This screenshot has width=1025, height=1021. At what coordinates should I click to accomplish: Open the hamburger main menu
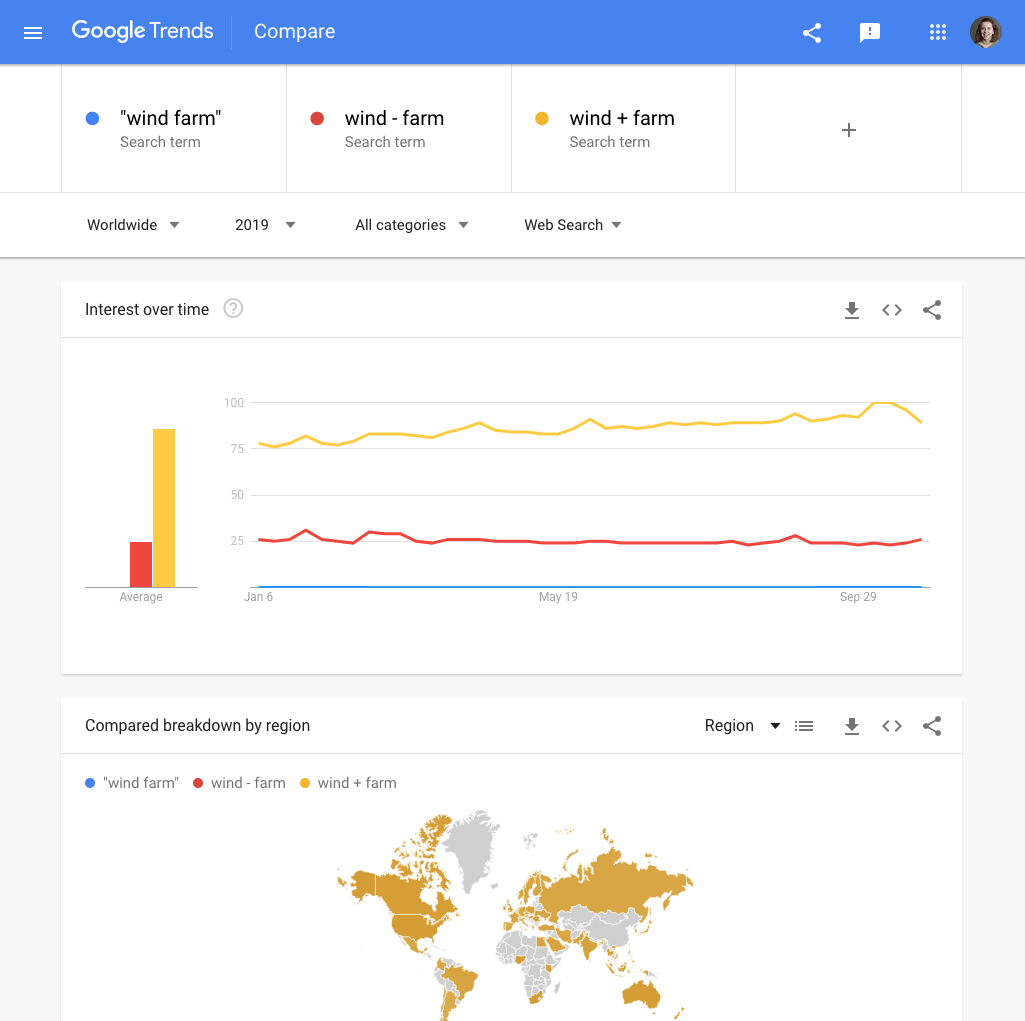33,33
